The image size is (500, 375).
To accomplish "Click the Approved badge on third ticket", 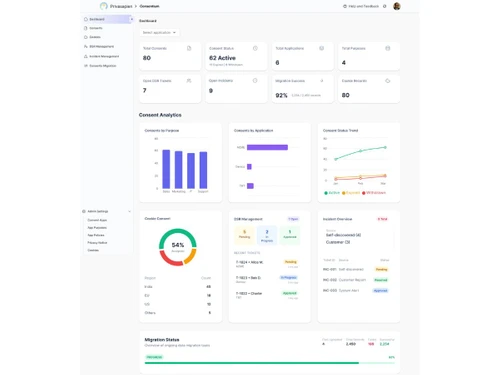I will coord(290,293).
